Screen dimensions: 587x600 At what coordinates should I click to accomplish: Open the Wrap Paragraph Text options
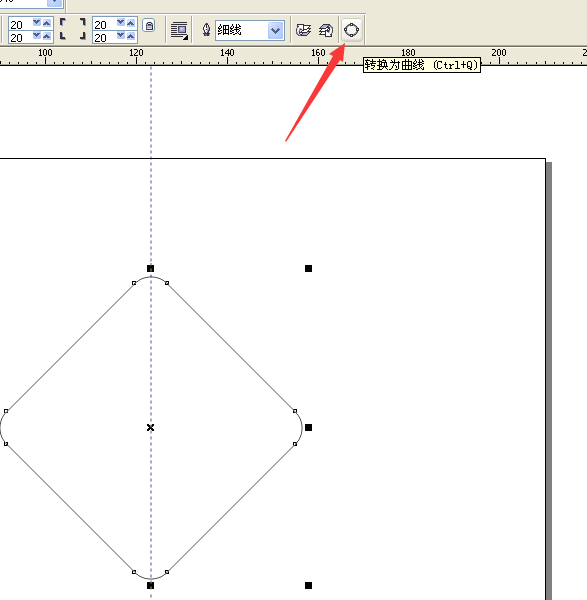(179, 30)
